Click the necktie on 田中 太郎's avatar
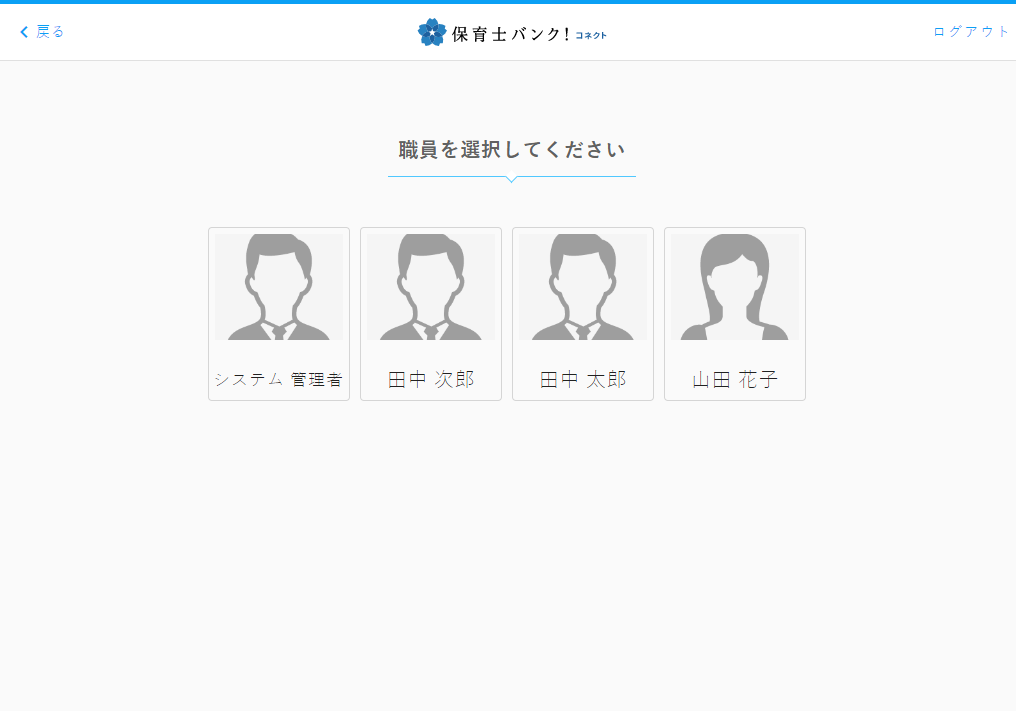Viewport: 1016px width, 711px height. click(583, 332)
